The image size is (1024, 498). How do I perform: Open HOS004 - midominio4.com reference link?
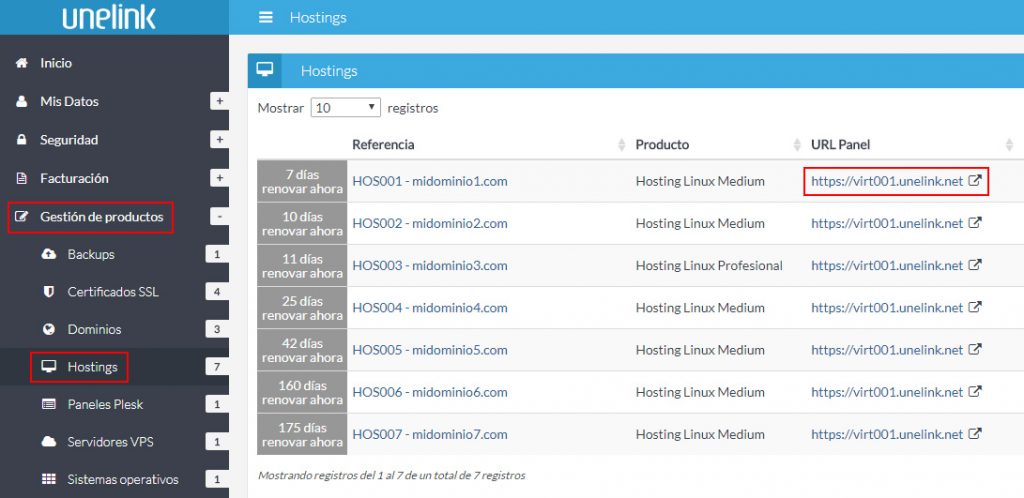pos(430,307)
